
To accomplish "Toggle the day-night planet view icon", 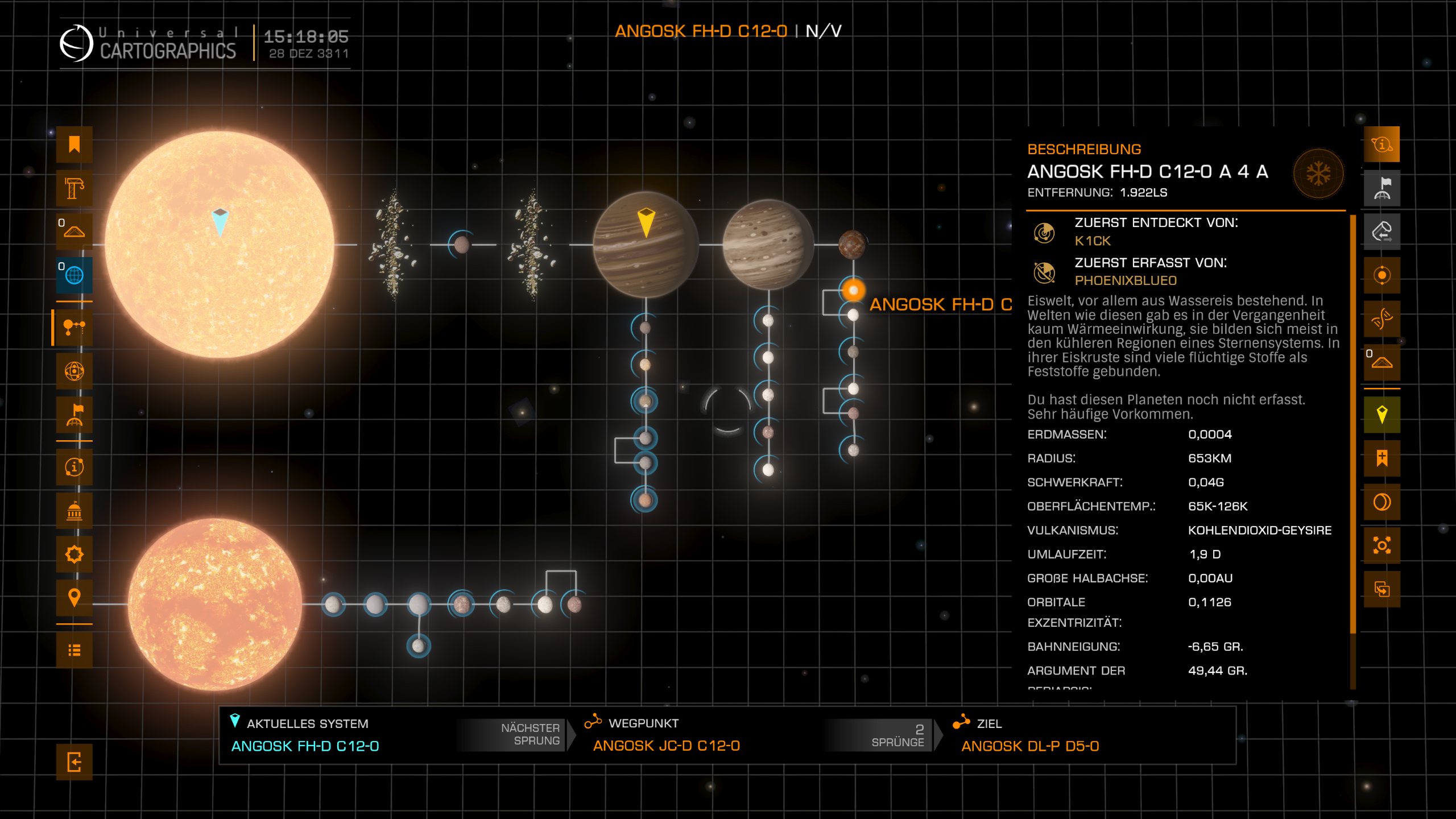I will (1381, 502).
